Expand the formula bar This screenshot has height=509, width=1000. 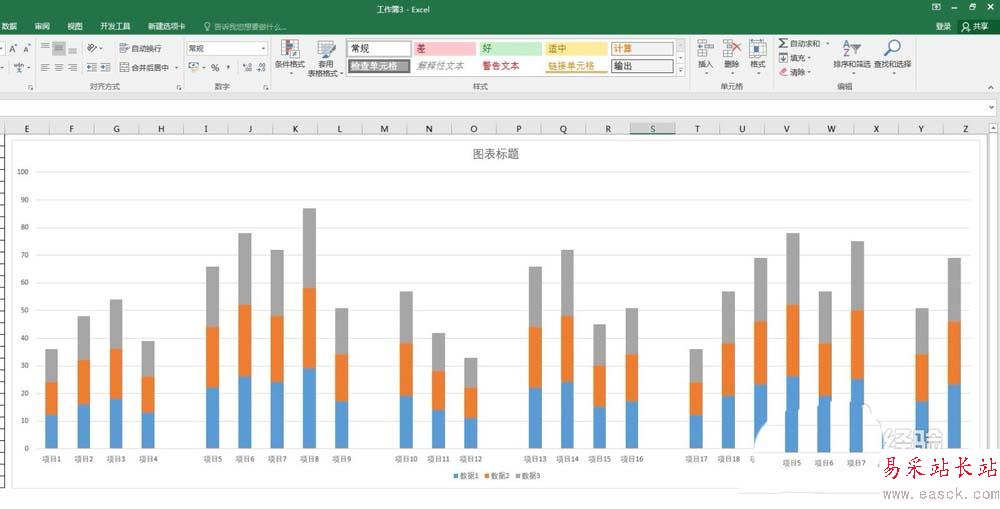(992, 108)
